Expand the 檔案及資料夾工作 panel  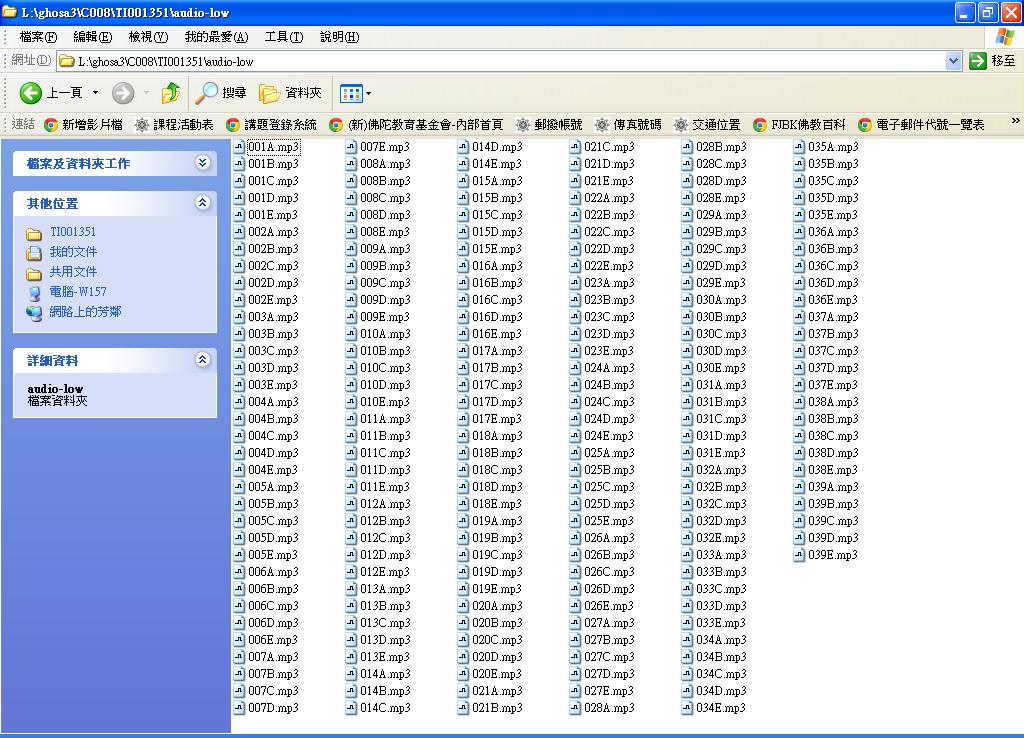click(x=203, y=163)
